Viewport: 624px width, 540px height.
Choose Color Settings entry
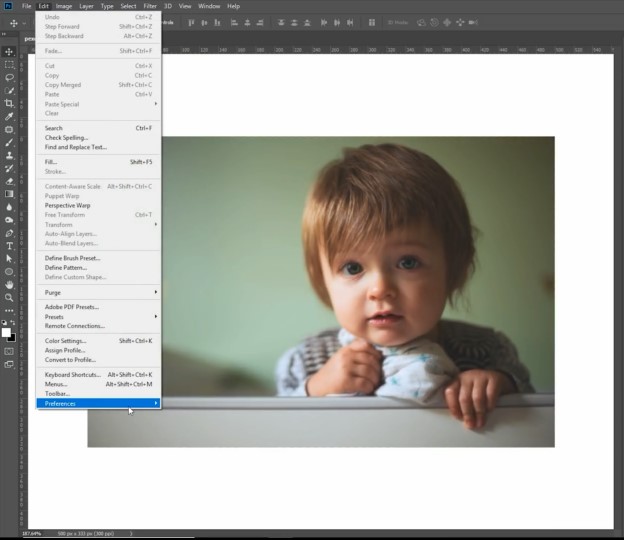pos(98,341)
